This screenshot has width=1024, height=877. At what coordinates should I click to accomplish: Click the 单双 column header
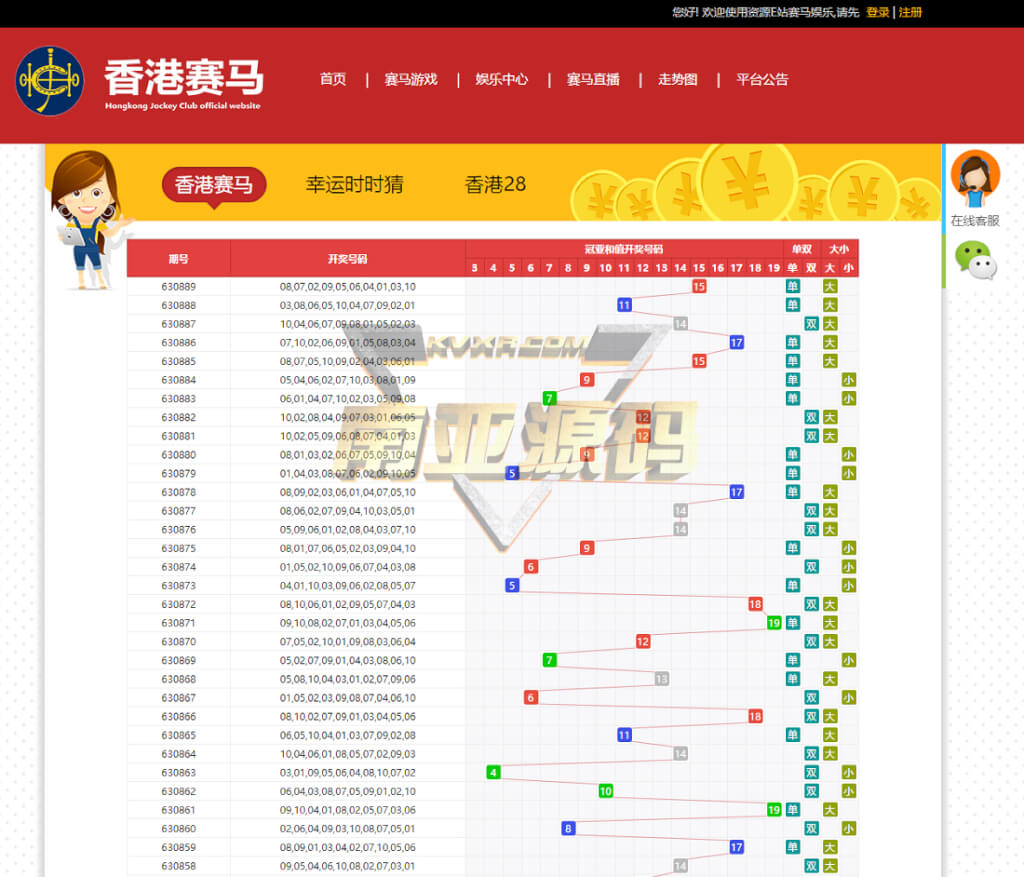point(802,249)
